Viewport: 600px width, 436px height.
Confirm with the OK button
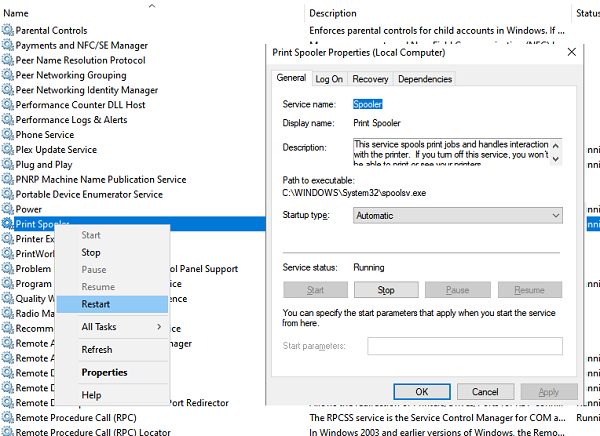422,392
